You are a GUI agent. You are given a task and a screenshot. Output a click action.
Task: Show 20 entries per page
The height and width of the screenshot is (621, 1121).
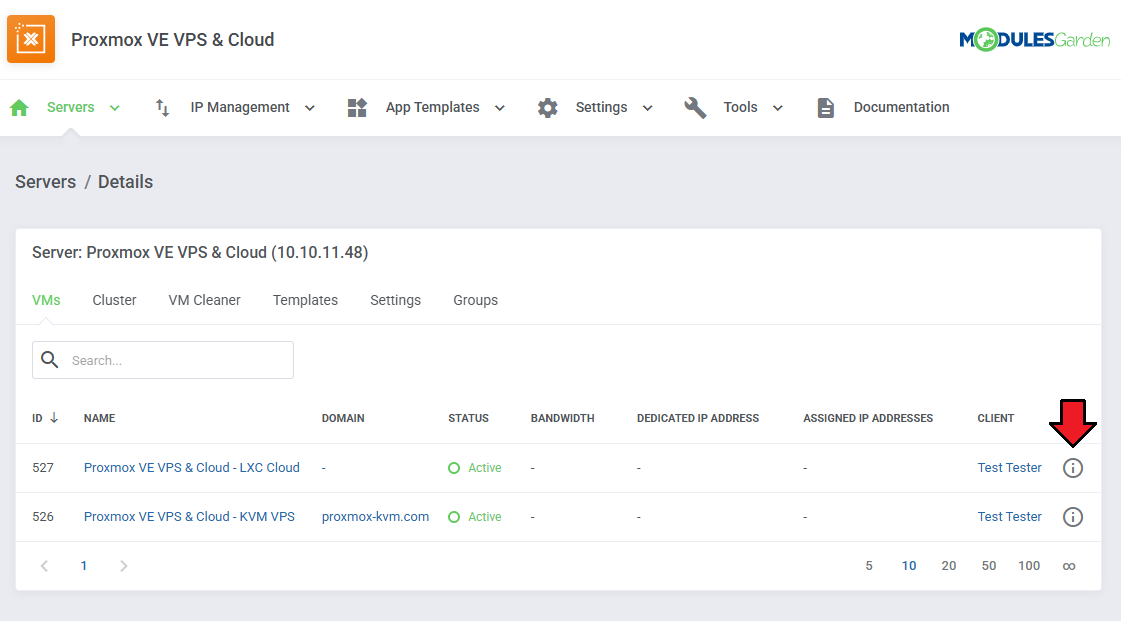coord(949,566)
